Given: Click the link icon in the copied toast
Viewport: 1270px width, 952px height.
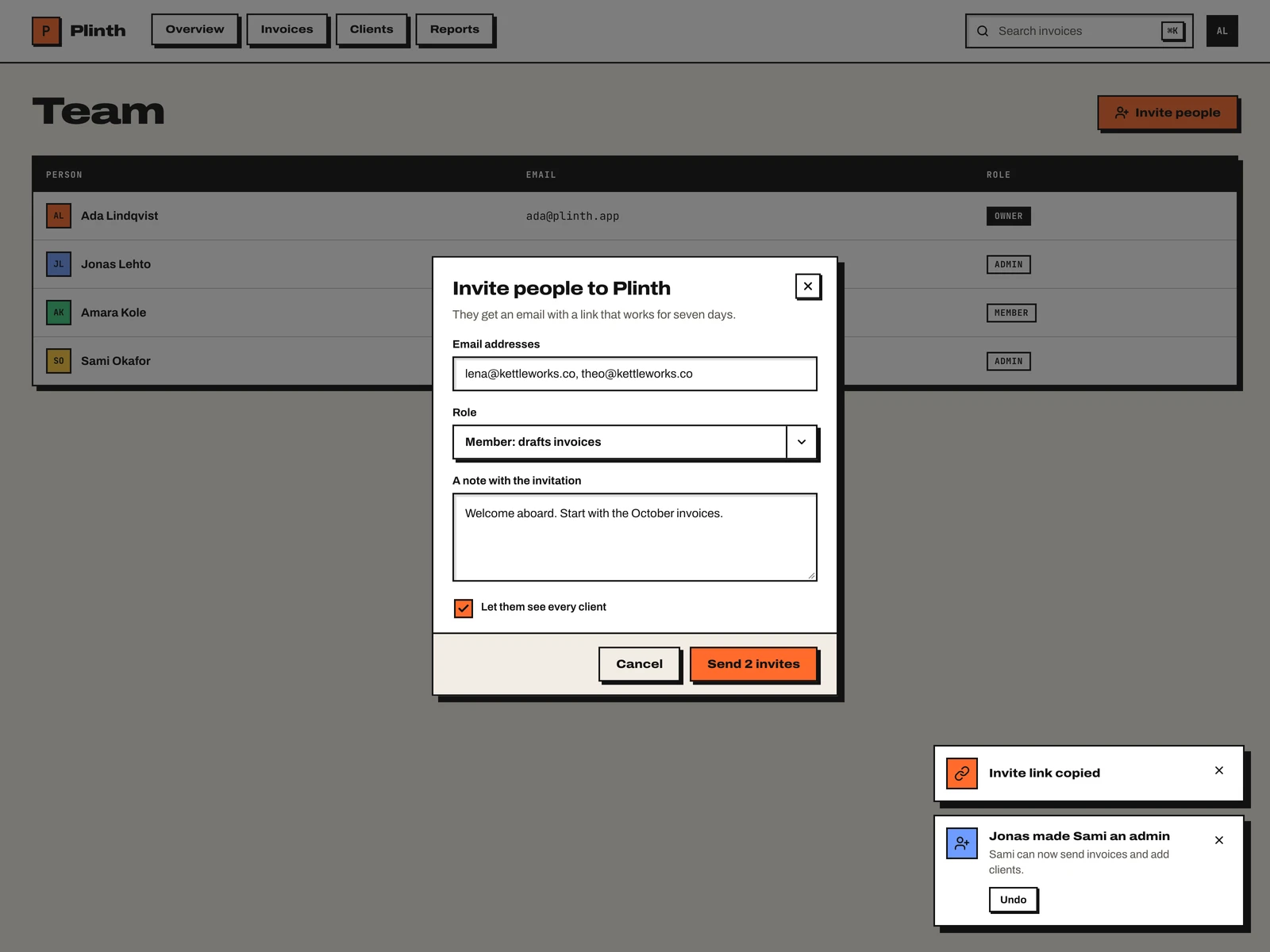Looking at the screenshot, I should click(962, 773).
